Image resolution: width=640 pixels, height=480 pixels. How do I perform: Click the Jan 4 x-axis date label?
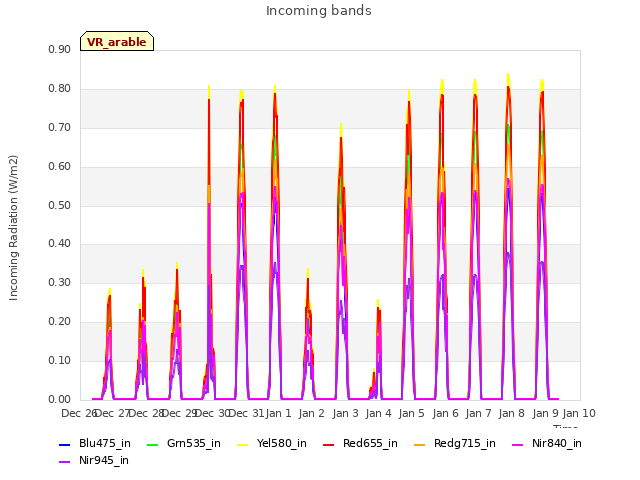[378, 413]
